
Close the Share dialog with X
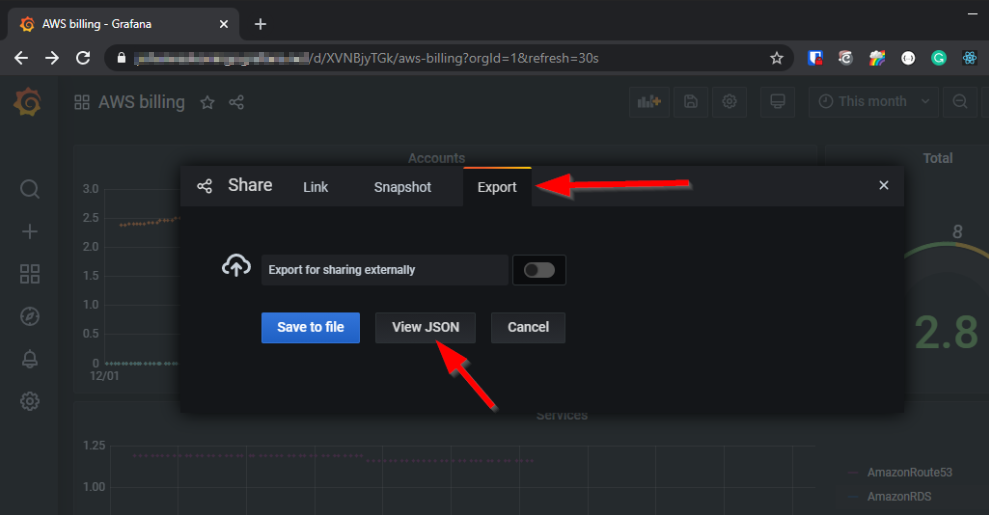coord(884,185)
